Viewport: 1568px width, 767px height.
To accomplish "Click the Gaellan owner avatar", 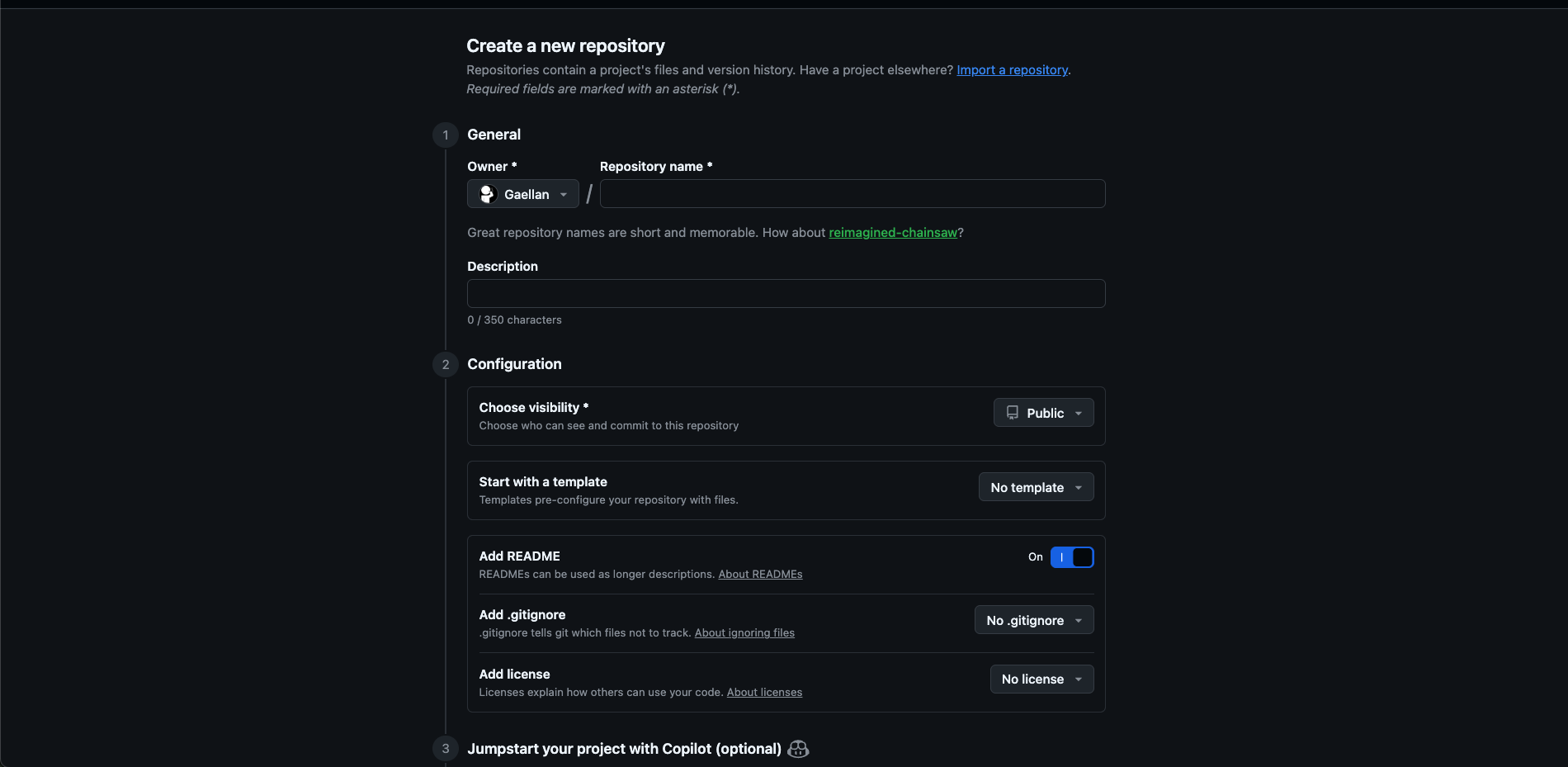I will coord(488,194).
